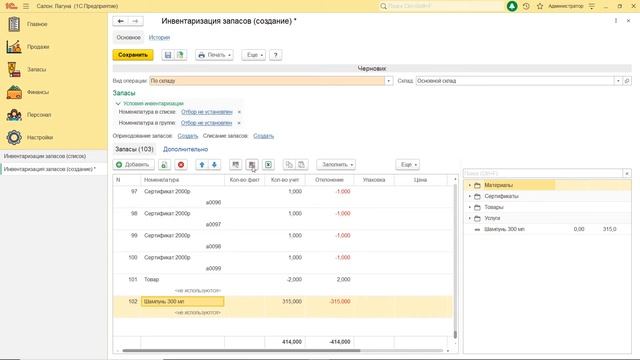The width and height of the screenshot is (640, 360).
Task: Open help with question mark button
Action: [x=276, y=55]
